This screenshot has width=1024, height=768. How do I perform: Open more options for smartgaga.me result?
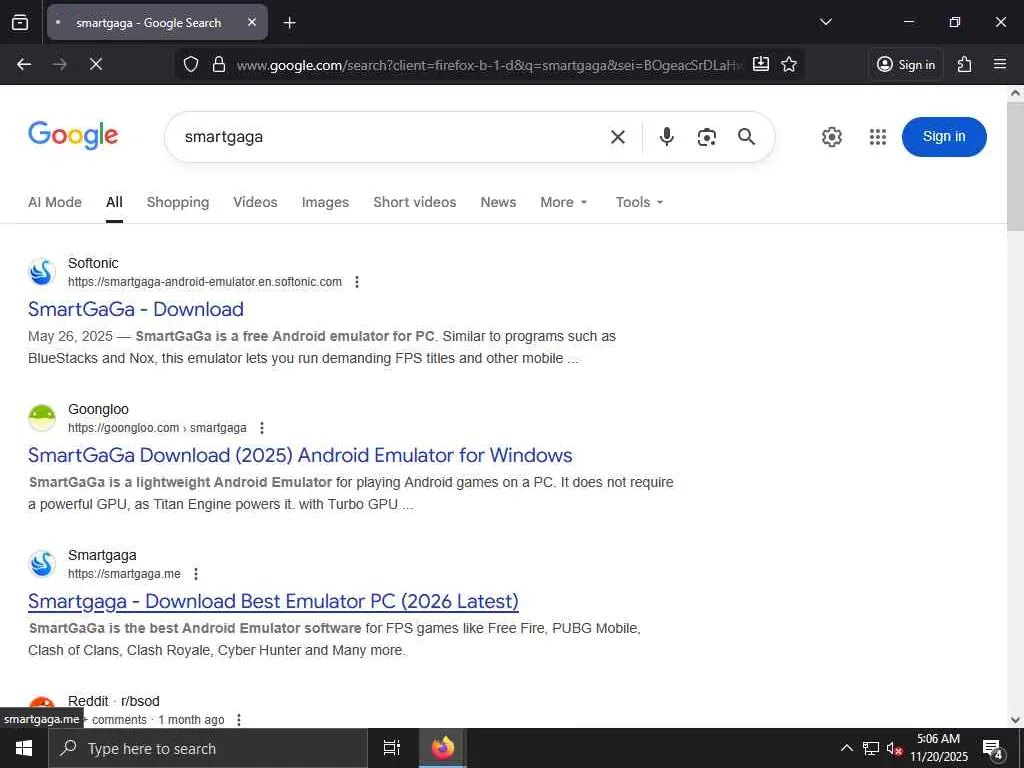[x=196, y=573]
